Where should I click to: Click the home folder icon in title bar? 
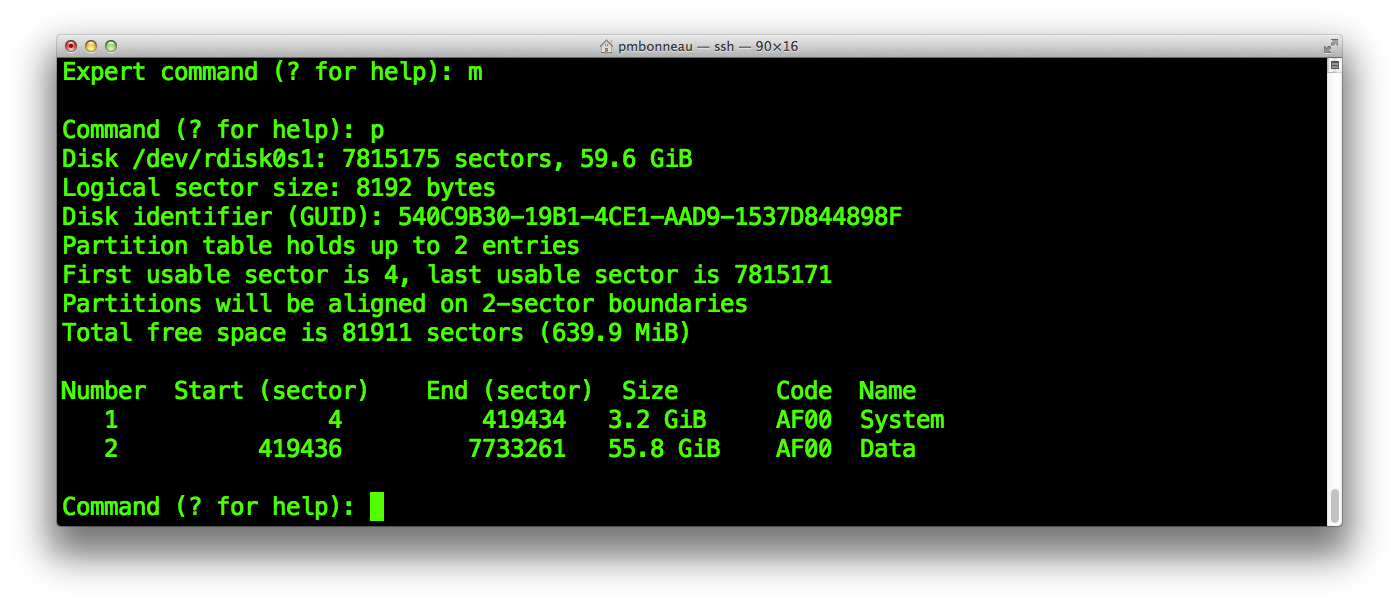(x=606, y=46)
